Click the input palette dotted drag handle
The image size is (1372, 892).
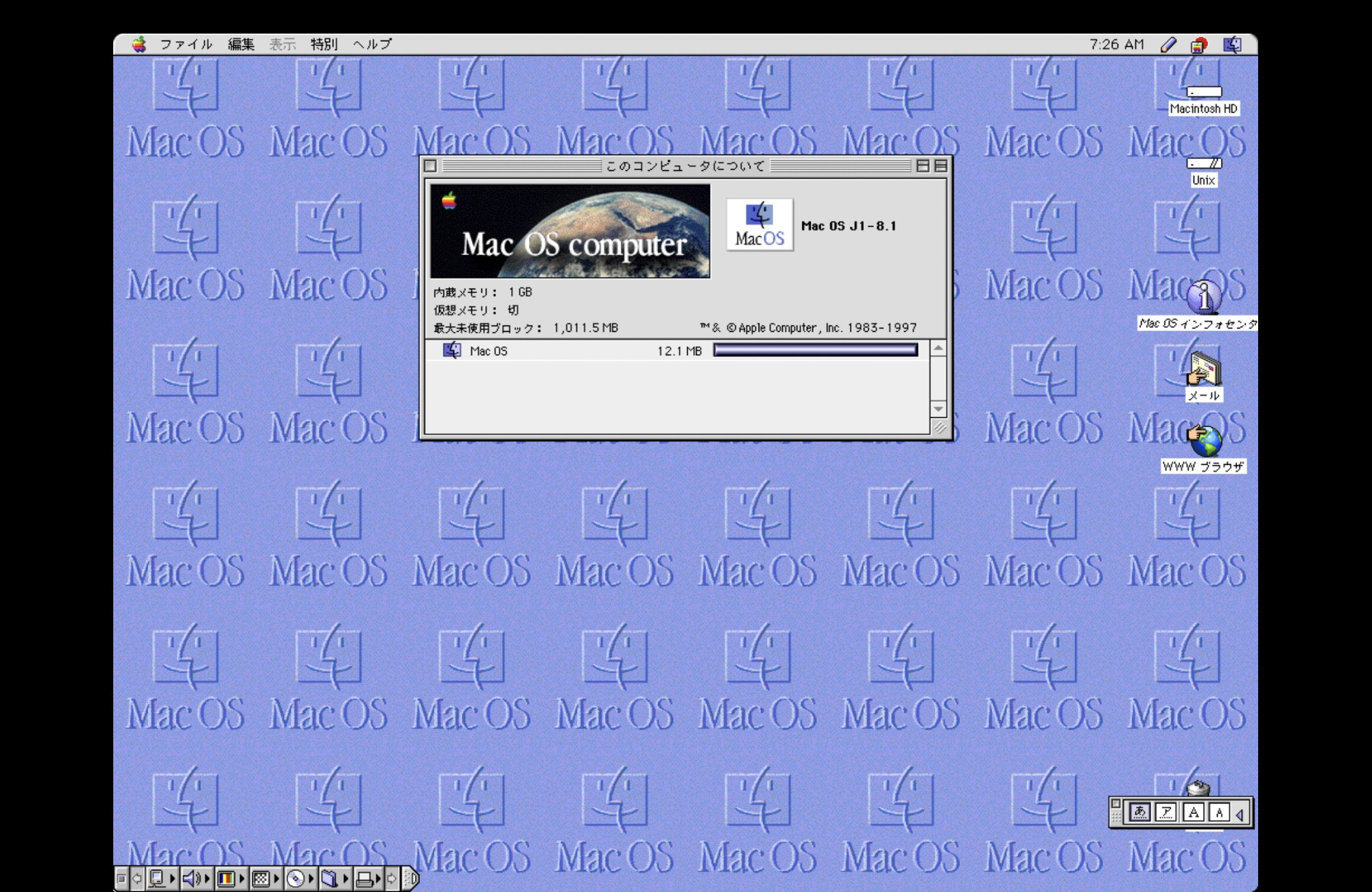click(x=1116, y=817)
